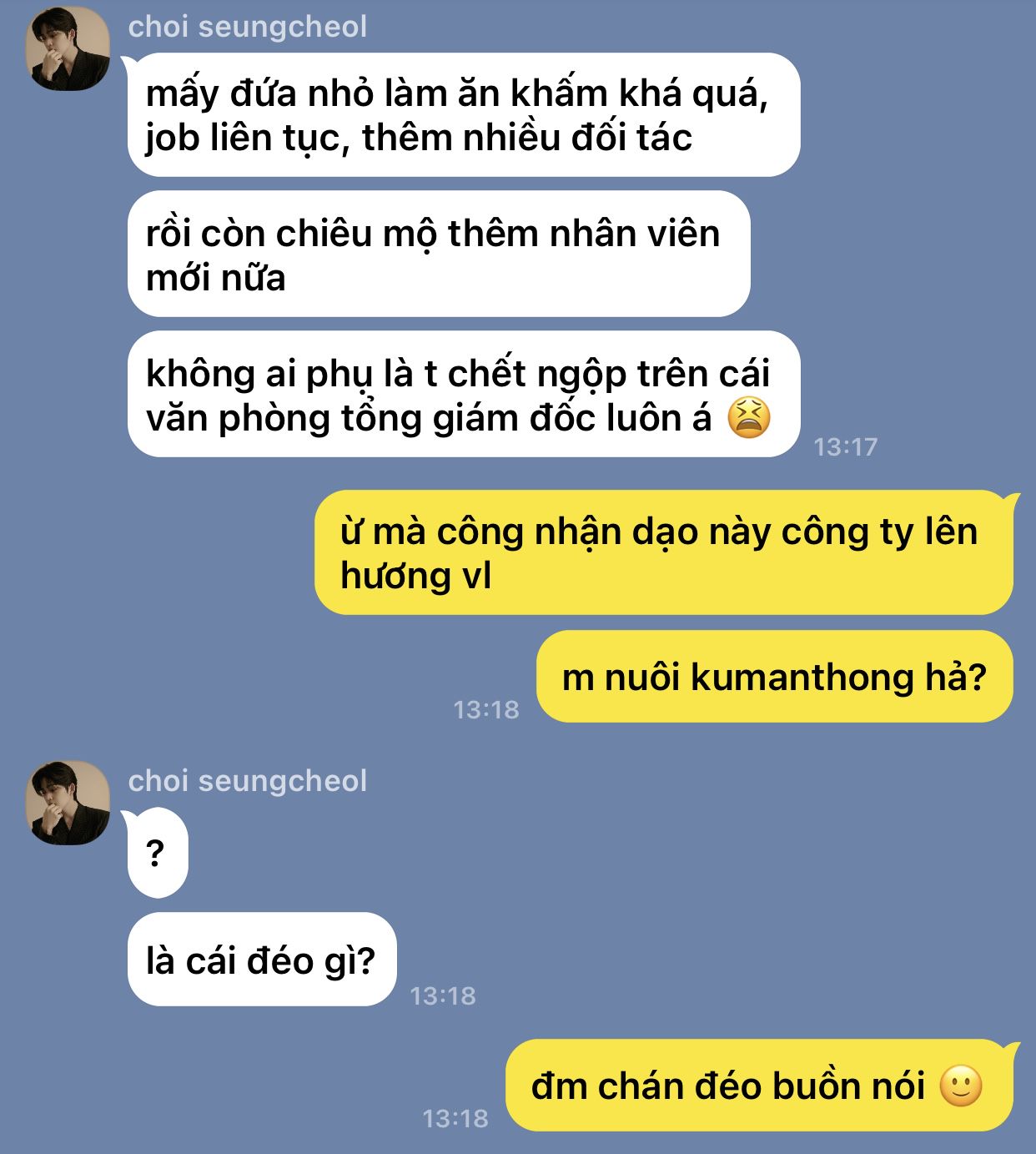Tap the 13:18 timestamp after 'là cái đéo gì?'
The image size is (1036, 1154).
443,995
